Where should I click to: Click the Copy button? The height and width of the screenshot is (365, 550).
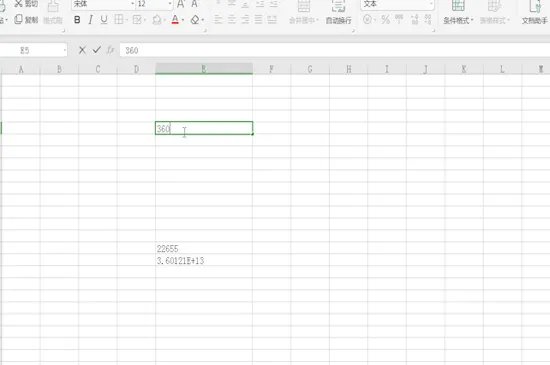coord(26,20)
